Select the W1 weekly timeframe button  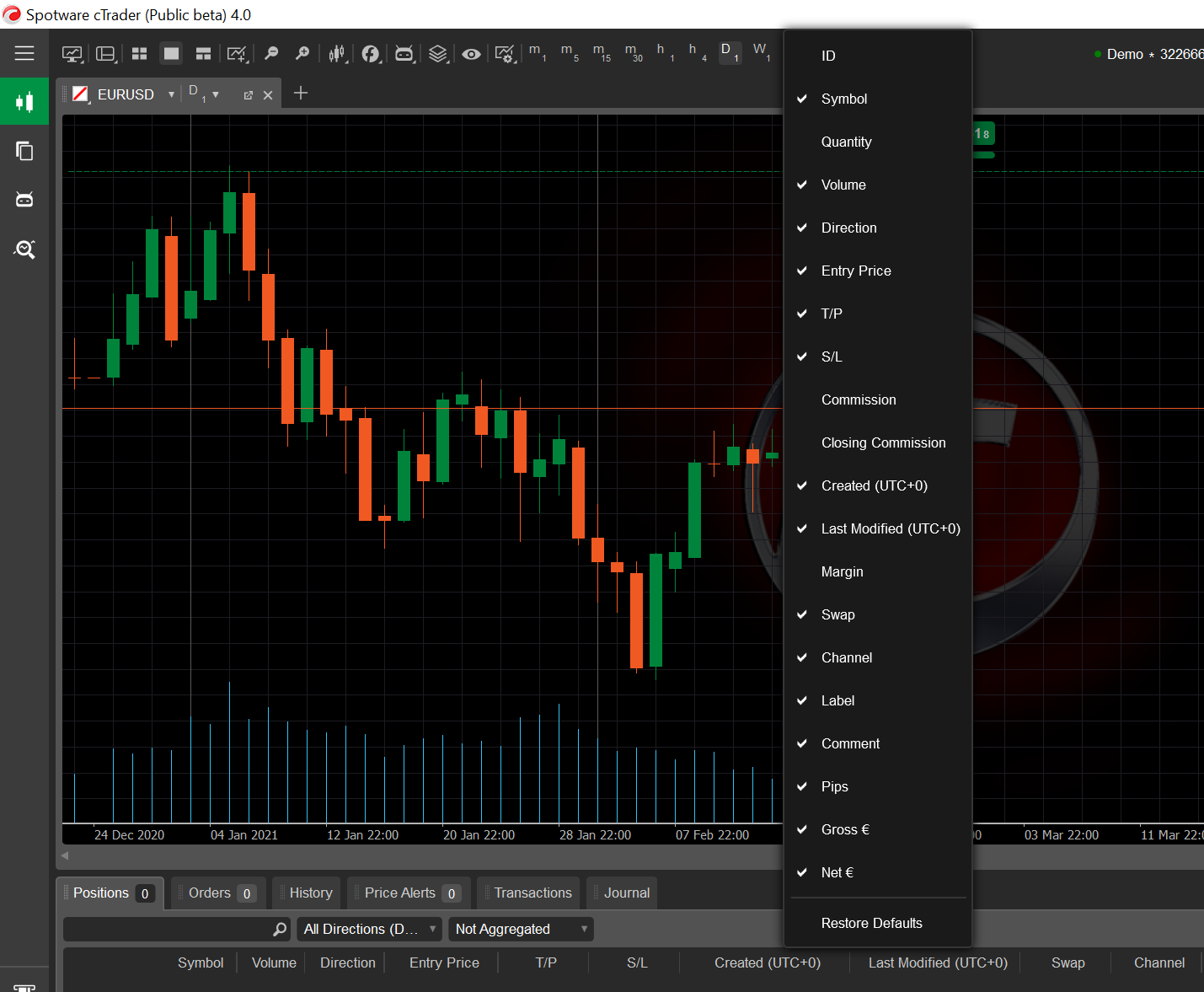pyautogui.click(x=761, y=52)
